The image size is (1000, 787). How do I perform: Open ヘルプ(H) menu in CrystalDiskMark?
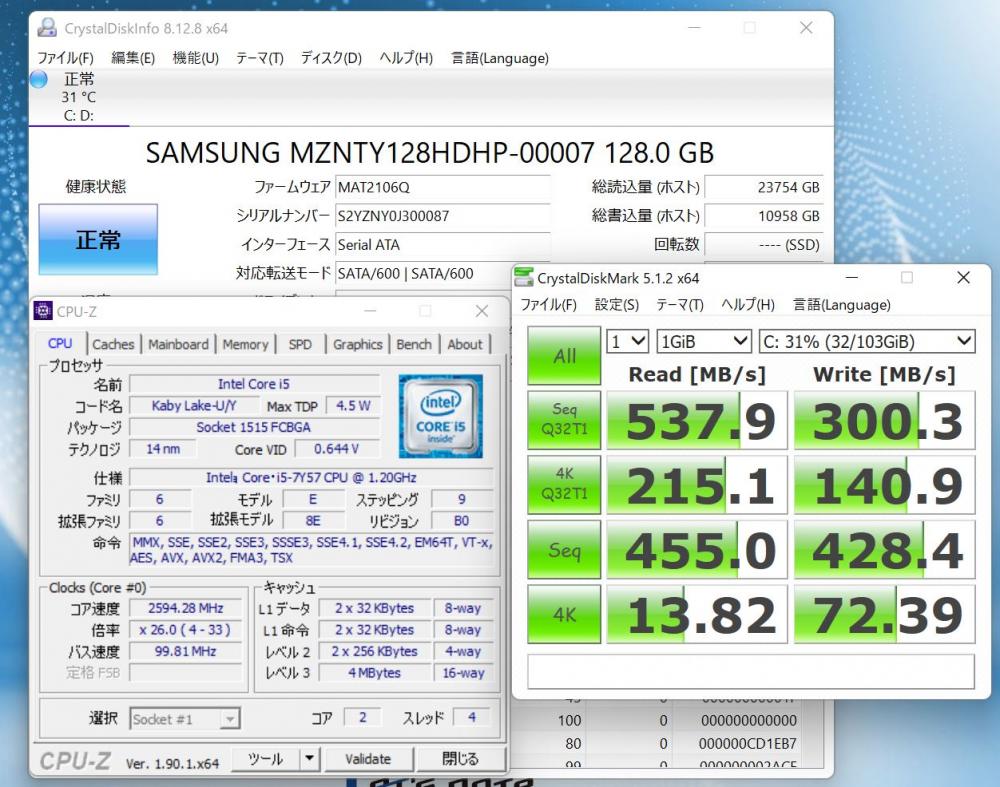pos(748,305)
